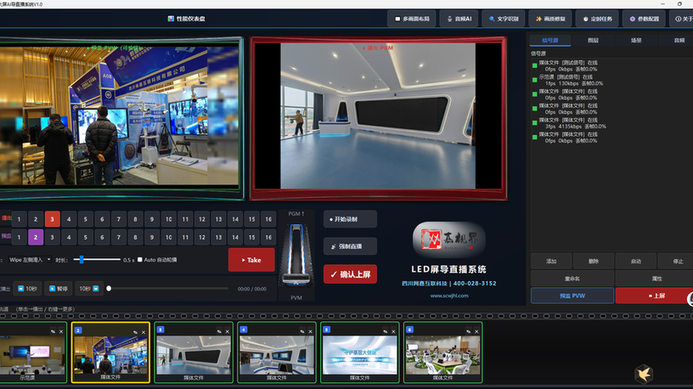Open the 性能仪表盘 performance dashboard
The image size is (693, 389).
[186, 19]
